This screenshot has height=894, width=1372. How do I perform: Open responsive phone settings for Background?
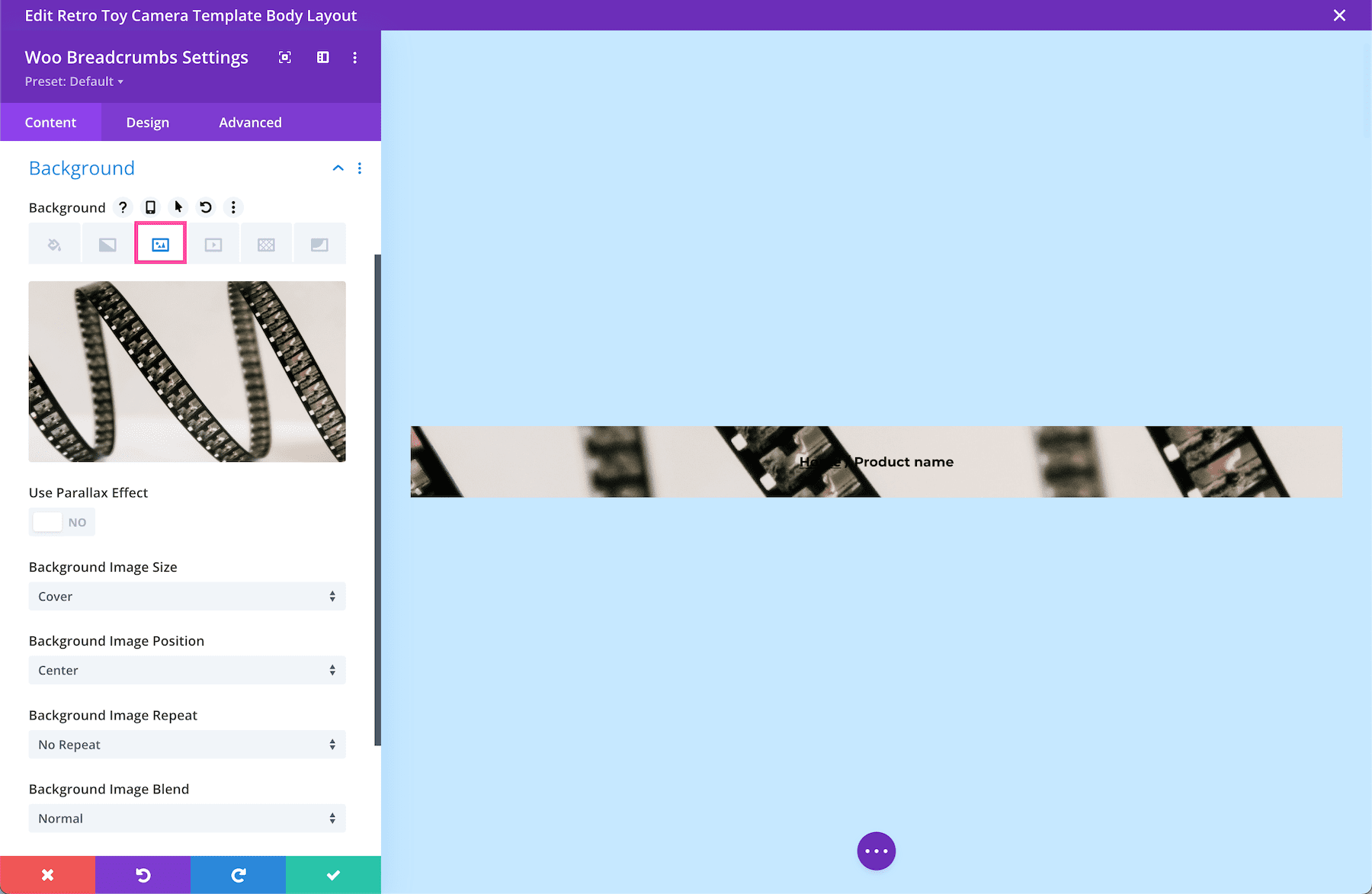tap(149, 207)
